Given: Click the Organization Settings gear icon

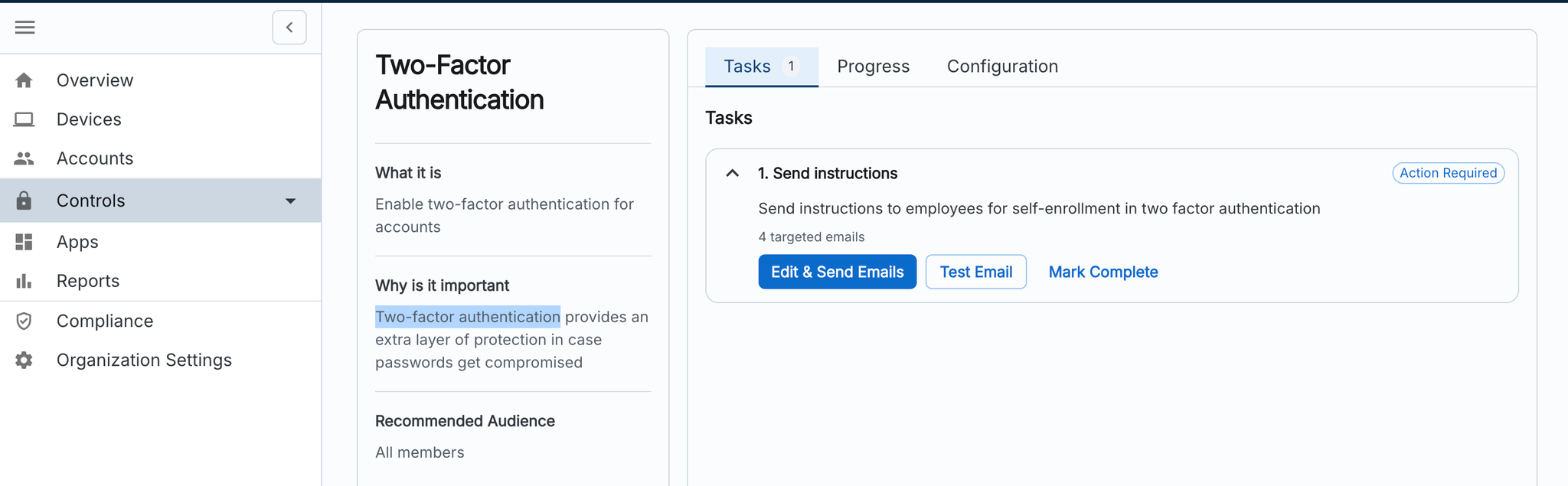Looking at the screenshot, I should point(24,360).
